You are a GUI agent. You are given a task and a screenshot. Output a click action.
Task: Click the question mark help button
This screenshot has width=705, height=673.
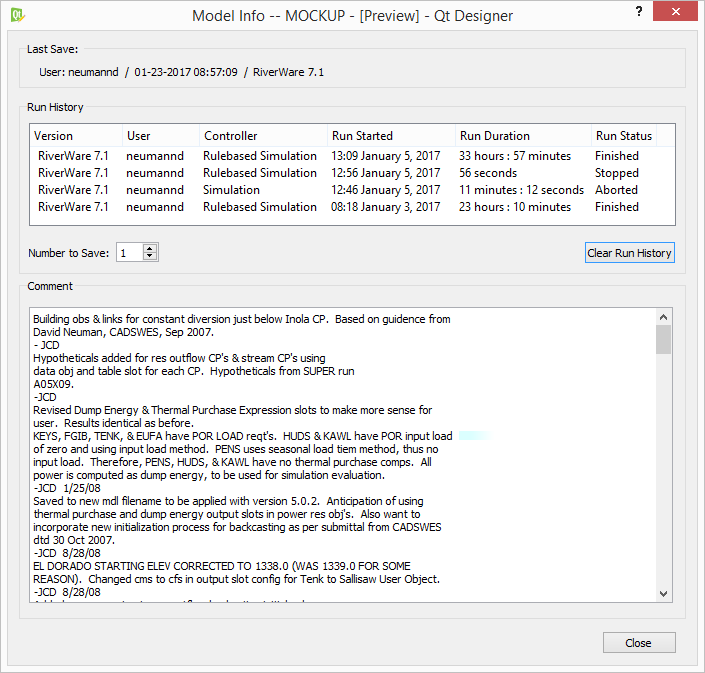point(639,12)
